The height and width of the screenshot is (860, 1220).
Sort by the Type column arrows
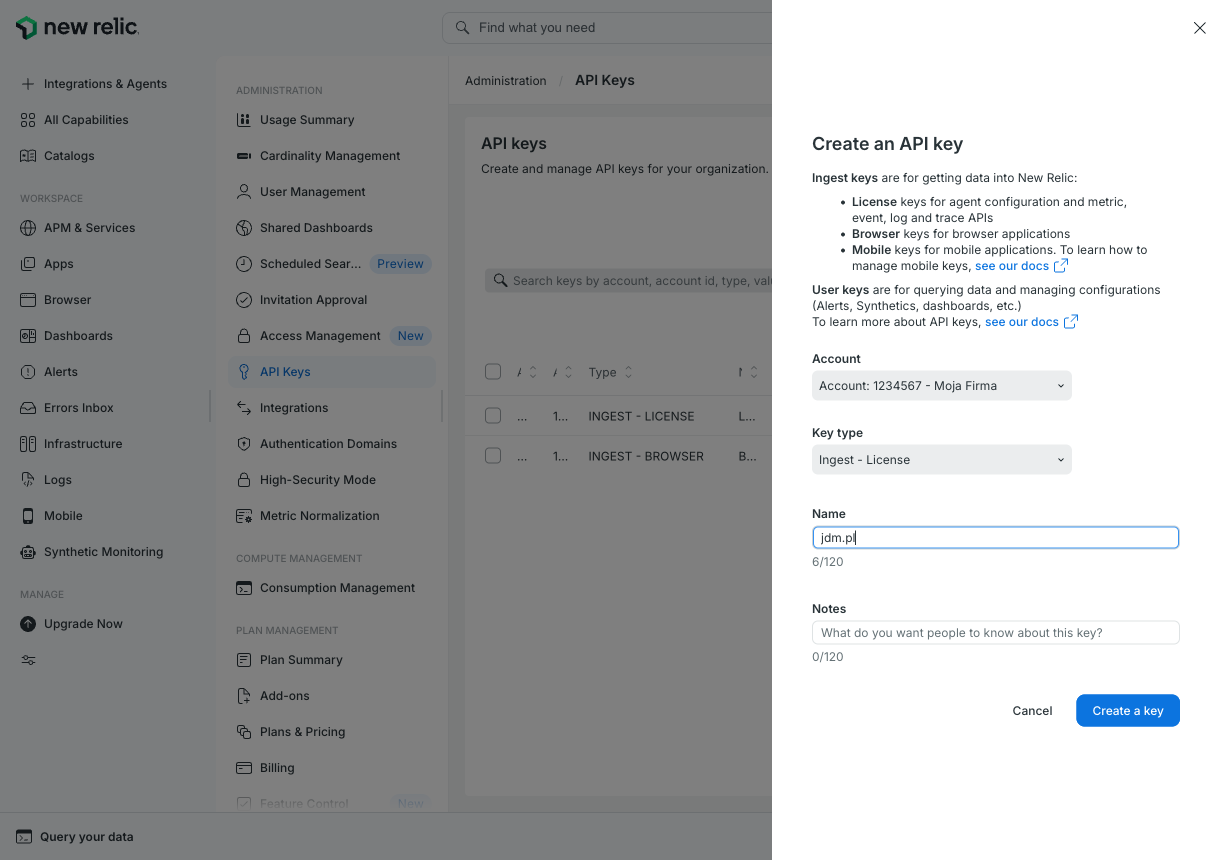click(x=629, y=372)
